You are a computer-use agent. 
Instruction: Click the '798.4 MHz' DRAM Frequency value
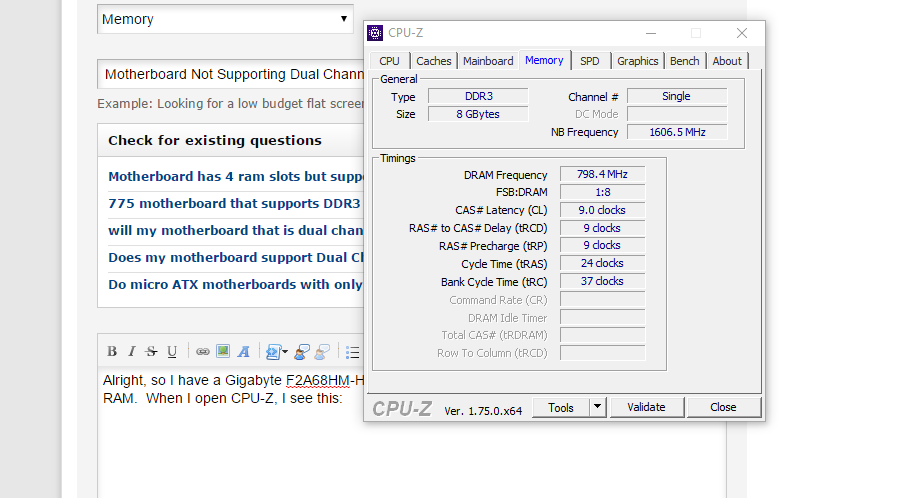tap(602, 174)
